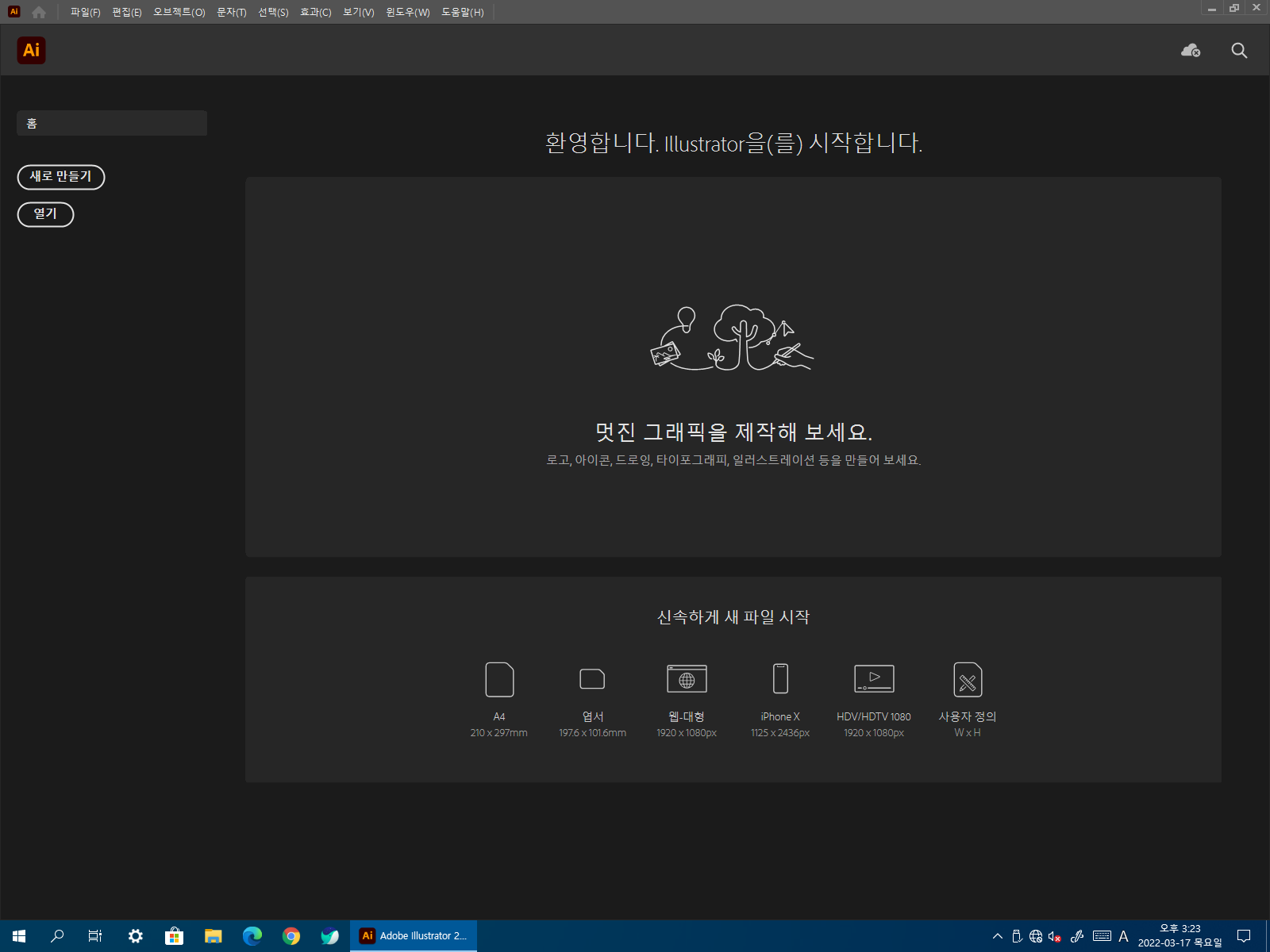Click the home icon in menu bar
This screenshot has height=952, width=1270.
(x=39, y=12)
